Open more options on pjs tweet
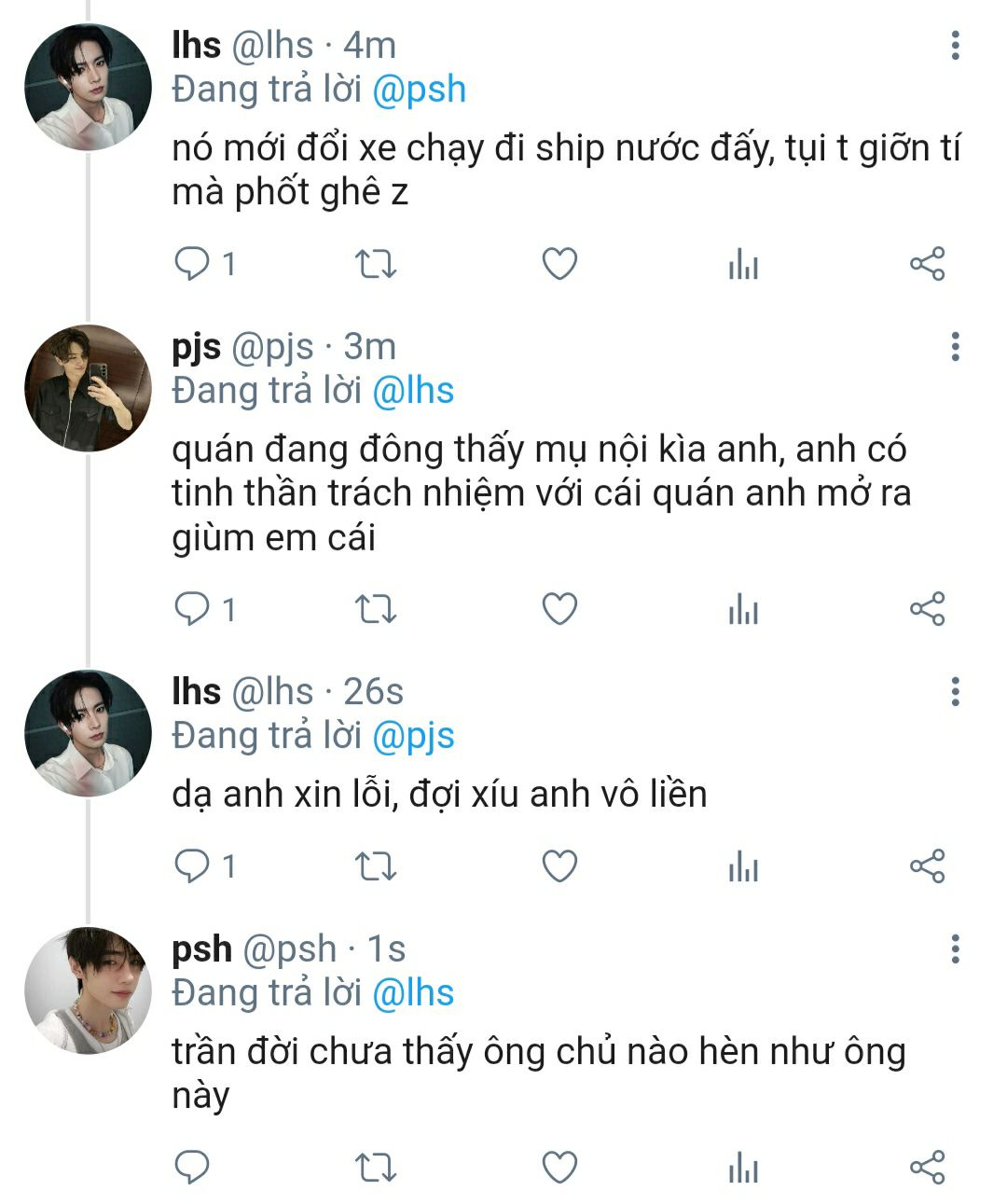Screen dimensions: 1007x1204 (955, 346)
